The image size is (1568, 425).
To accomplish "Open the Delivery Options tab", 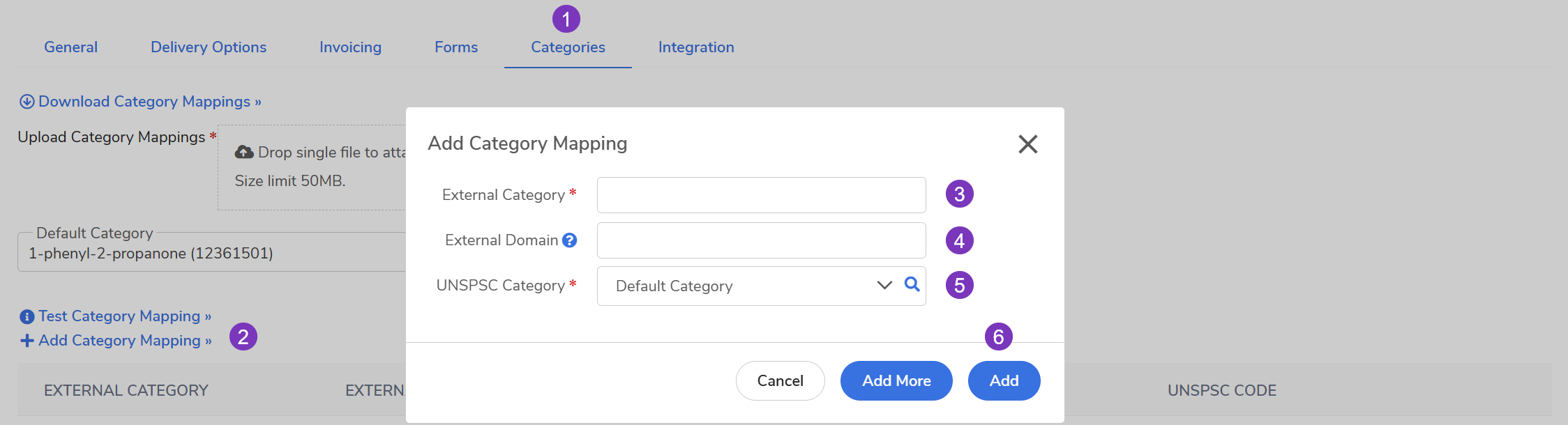I will coord(209,47).
